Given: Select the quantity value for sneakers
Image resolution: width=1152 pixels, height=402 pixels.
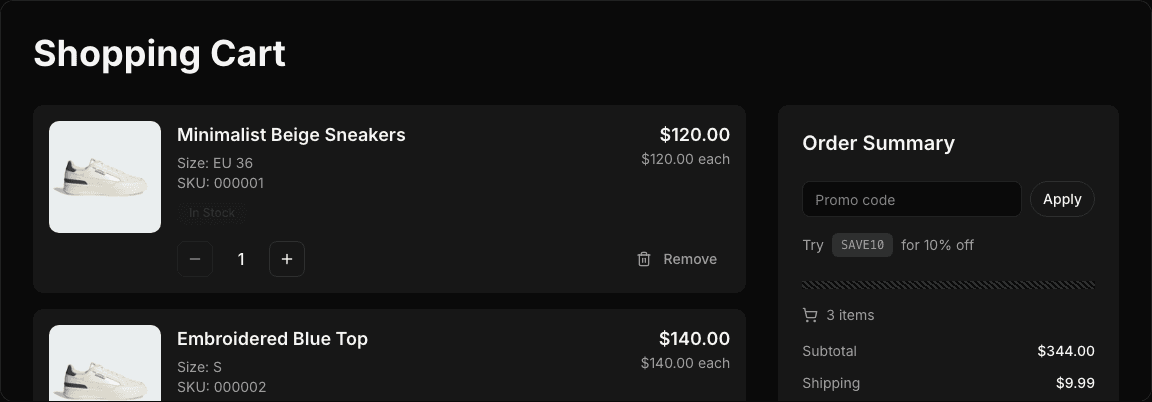Looking at the screenshot, I should pyautogui.click(x=241, y=259).
